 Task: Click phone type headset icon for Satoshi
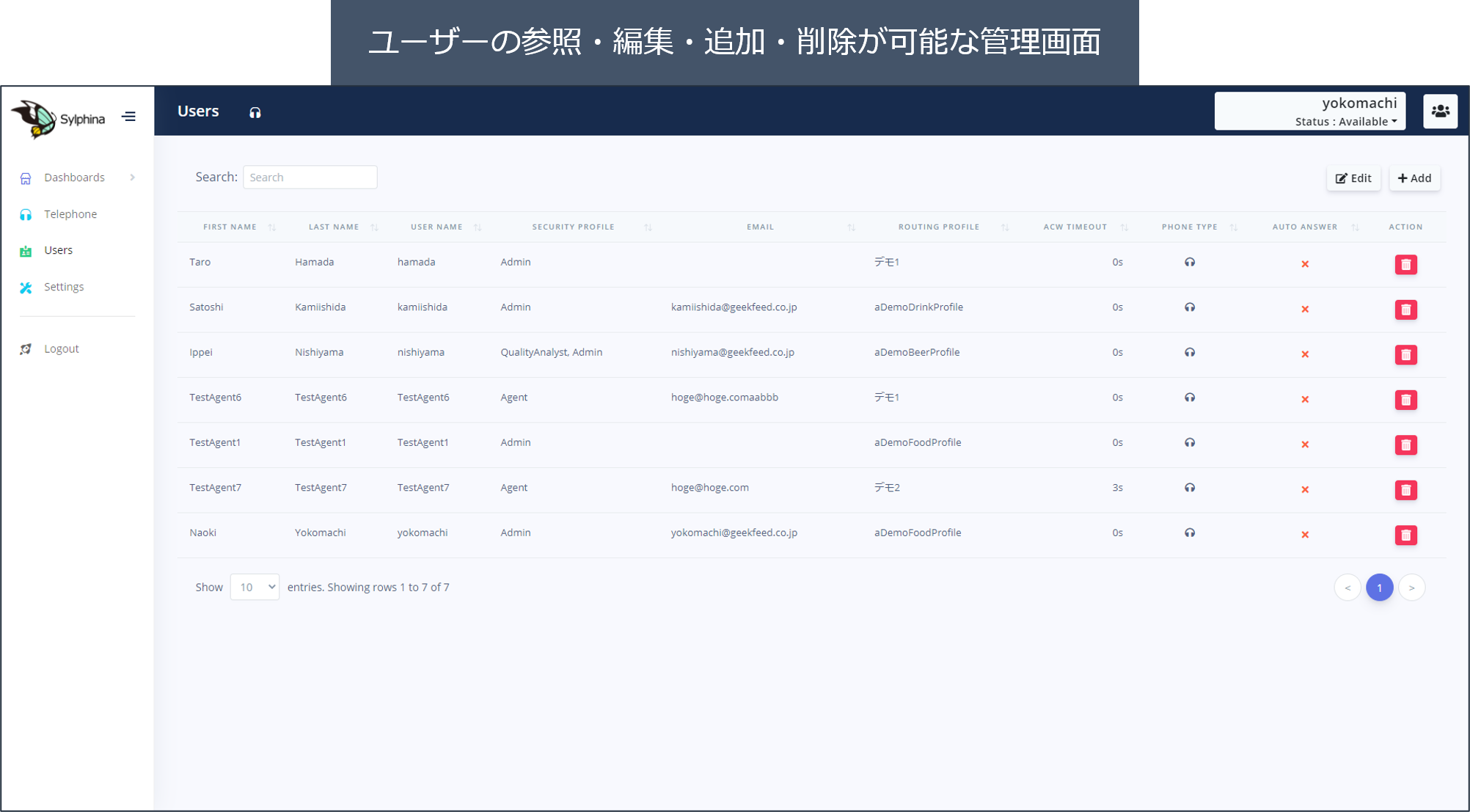[1189, 307]
